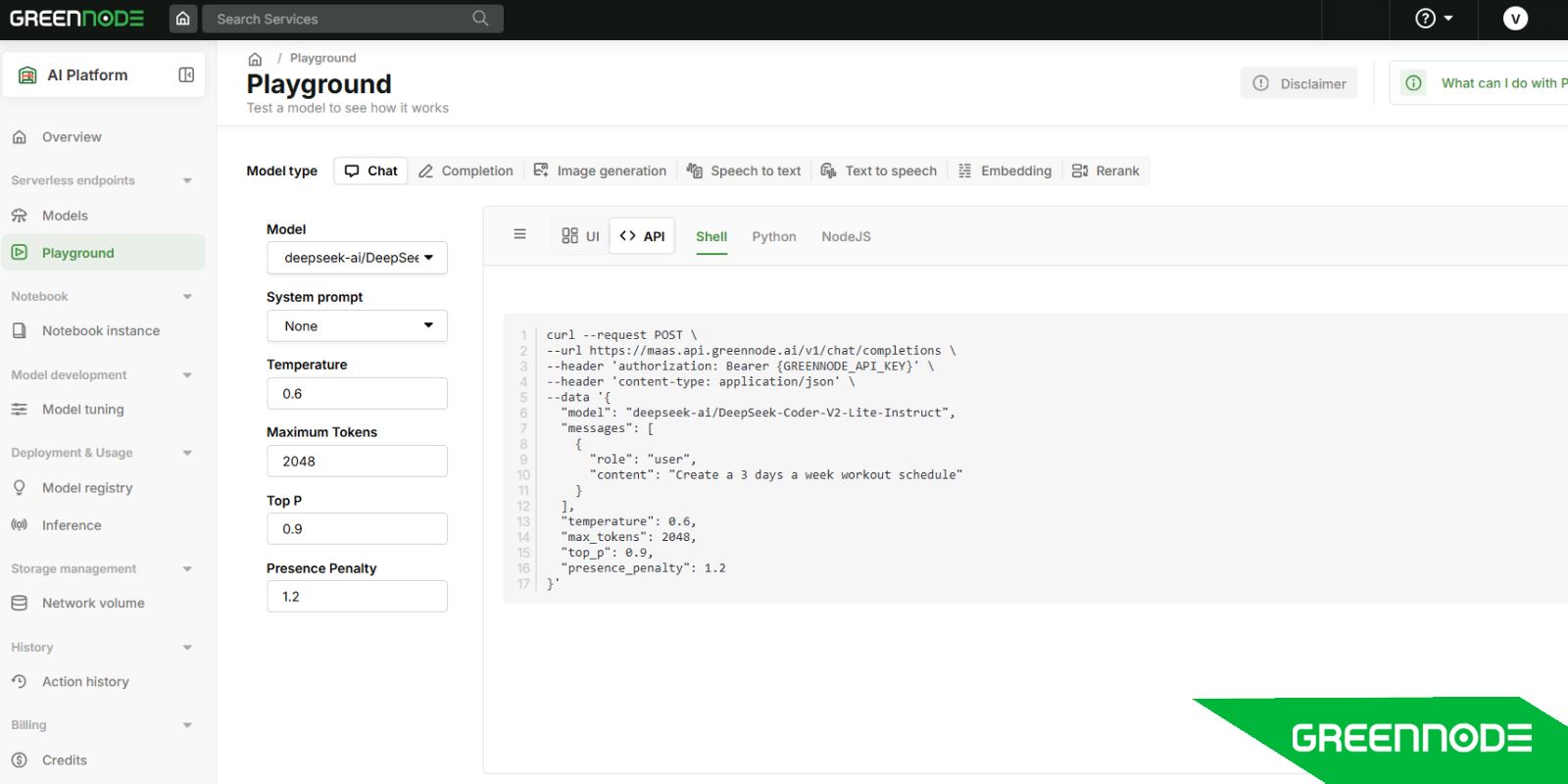Collapse the Serverless endpoints section
The image size is (1568, 784).
click(187, 180)
